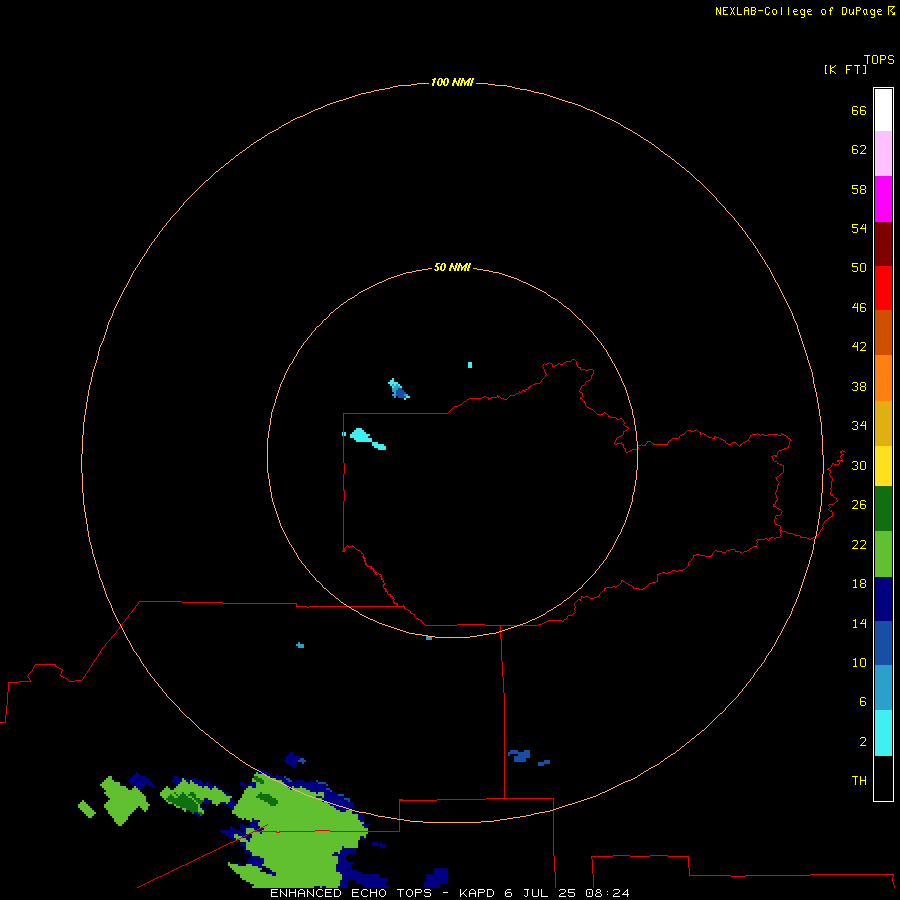Click the legend value 38
The width and height of the screenshot is (900, 900).
point(859,386)
